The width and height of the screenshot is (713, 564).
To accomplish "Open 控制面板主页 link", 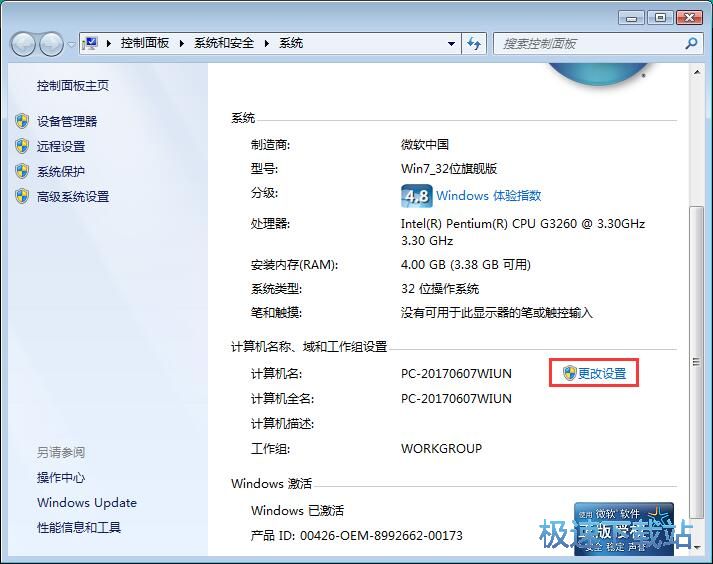I will 73,86.
